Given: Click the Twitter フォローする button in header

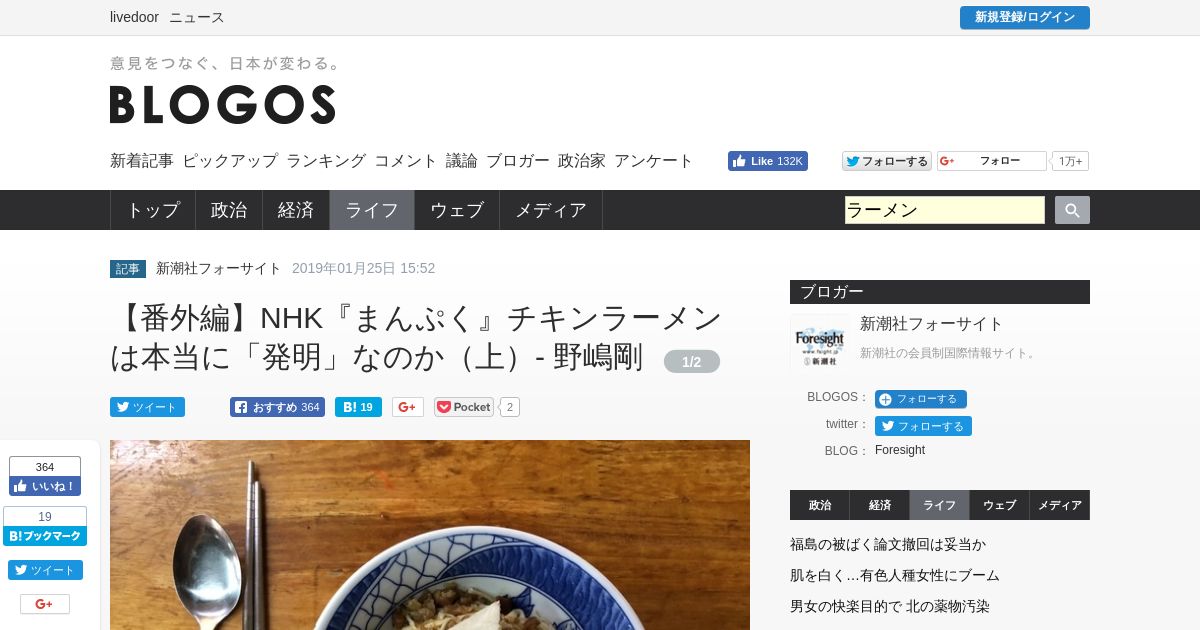Looking at the screenshot, I should pyautogui.click(x=887, y=161).
